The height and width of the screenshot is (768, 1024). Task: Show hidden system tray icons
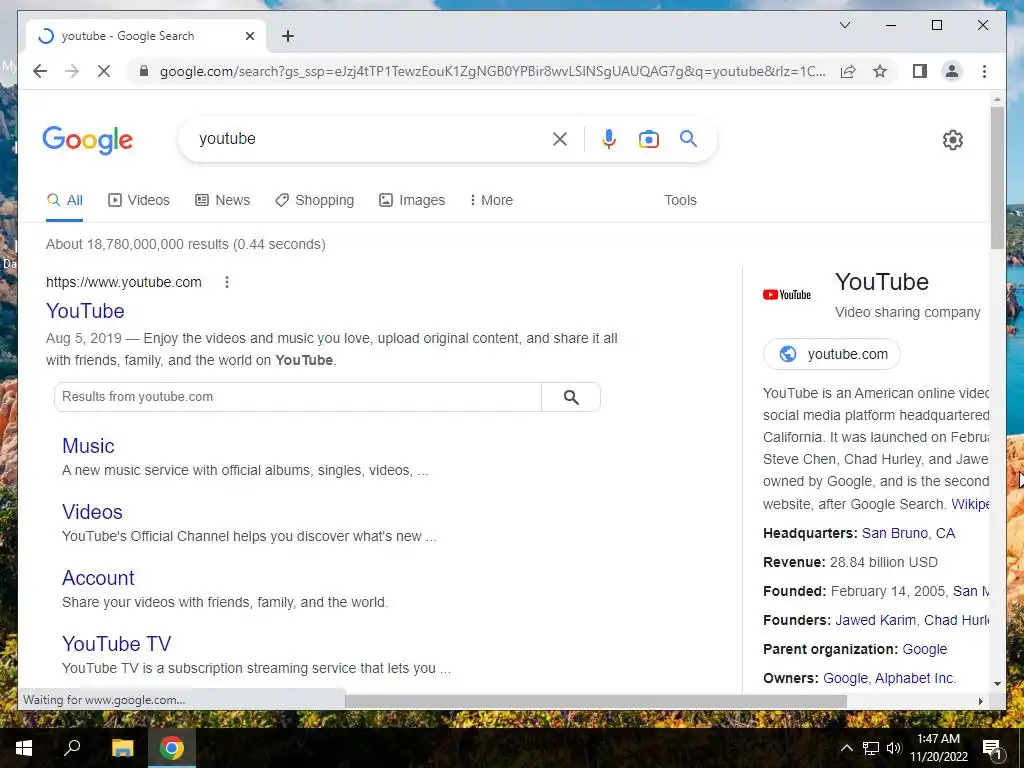(x=846, y=748)
